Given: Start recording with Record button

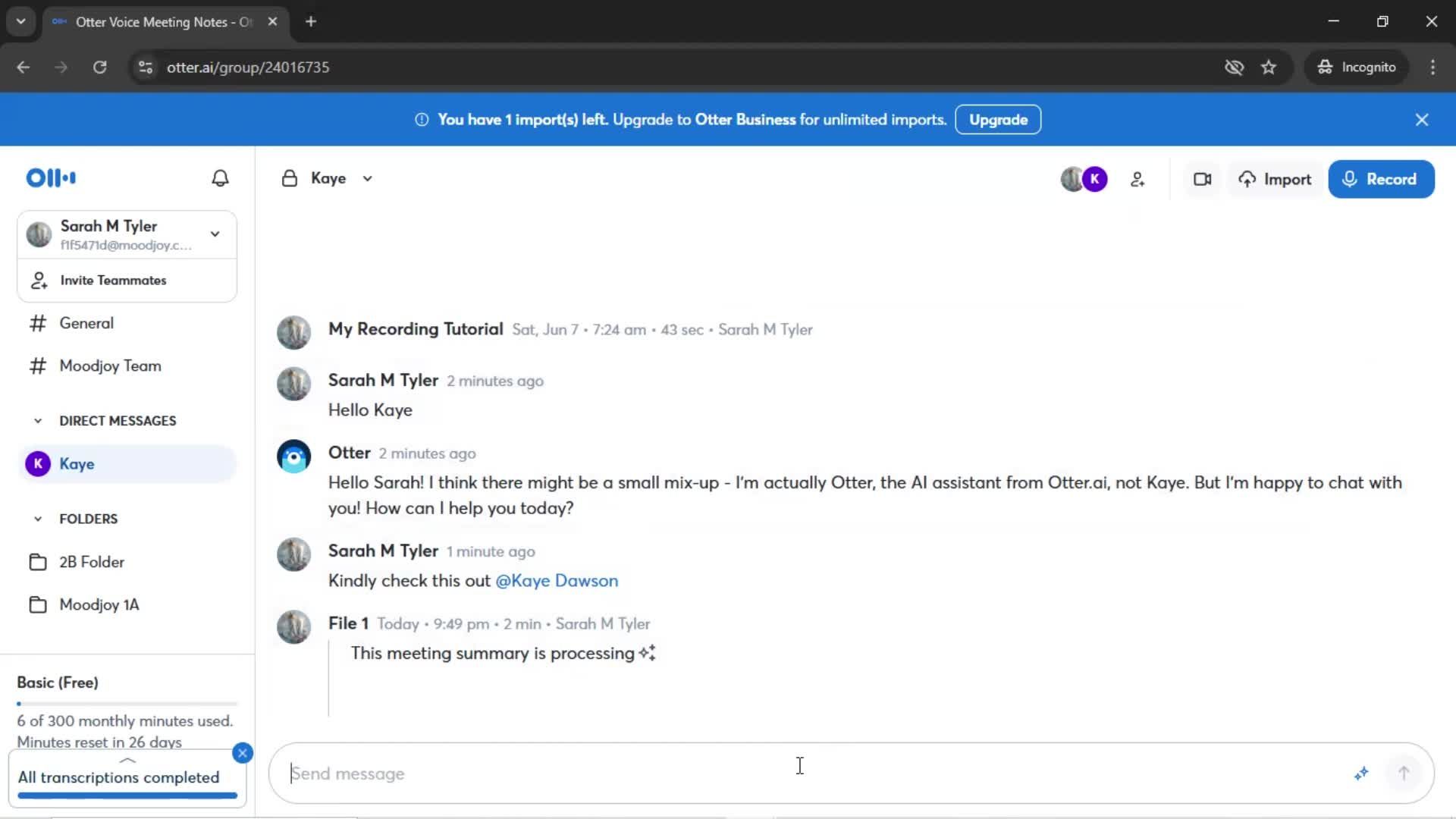Looking at the screenshot, I should (1381, 179).
